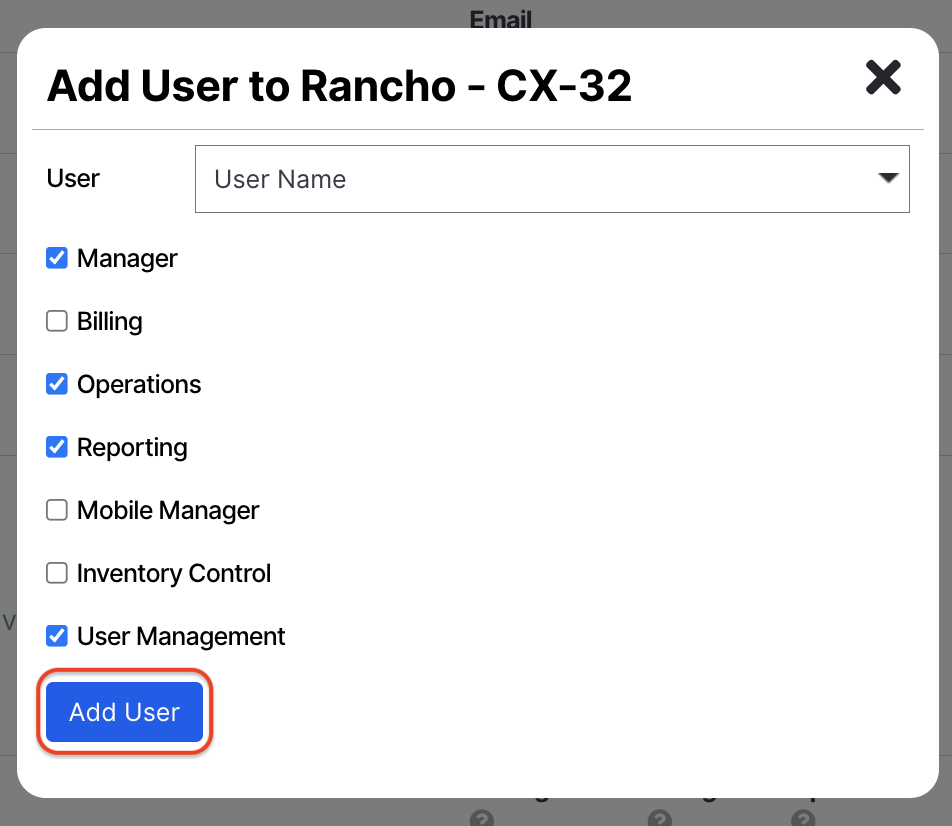952x826 pixels.
Task: Toggle the Reporting checkbox
Action: (x=57, y=447)
